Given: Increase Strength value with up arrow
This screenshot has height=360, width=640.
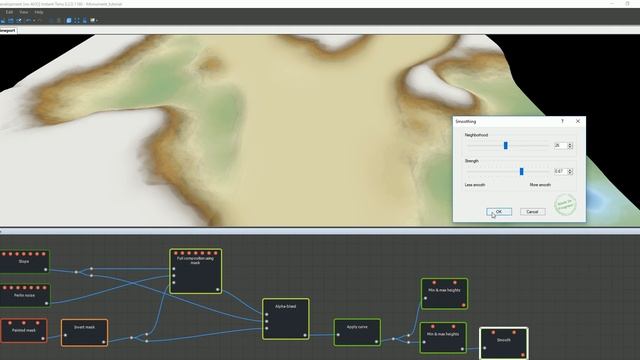Looking at the screenshot, I should pyautogui.click(x=570, y=170).
